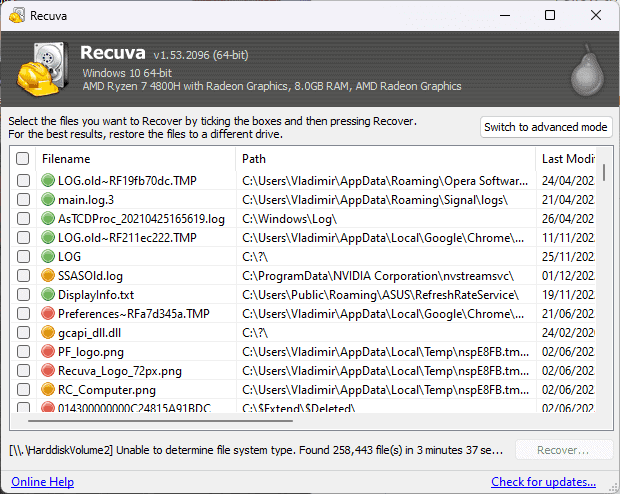
Task: Tick checkbox for Preferences~RFa7d345a.TMP
Action: (23, 313)
